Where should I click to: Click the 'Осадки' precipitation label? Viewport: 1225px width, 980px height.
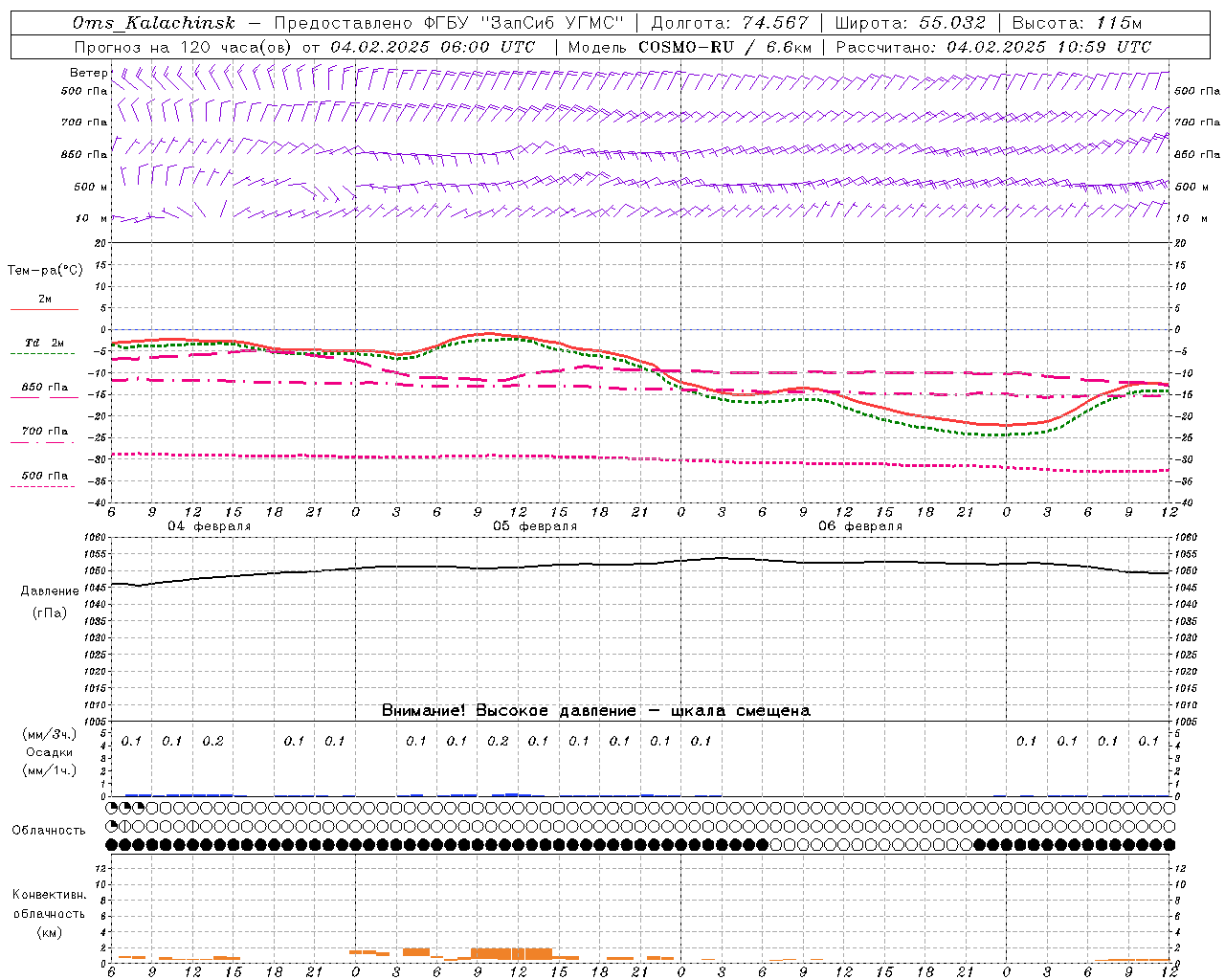pyautogui.click(x=49, y=752)
